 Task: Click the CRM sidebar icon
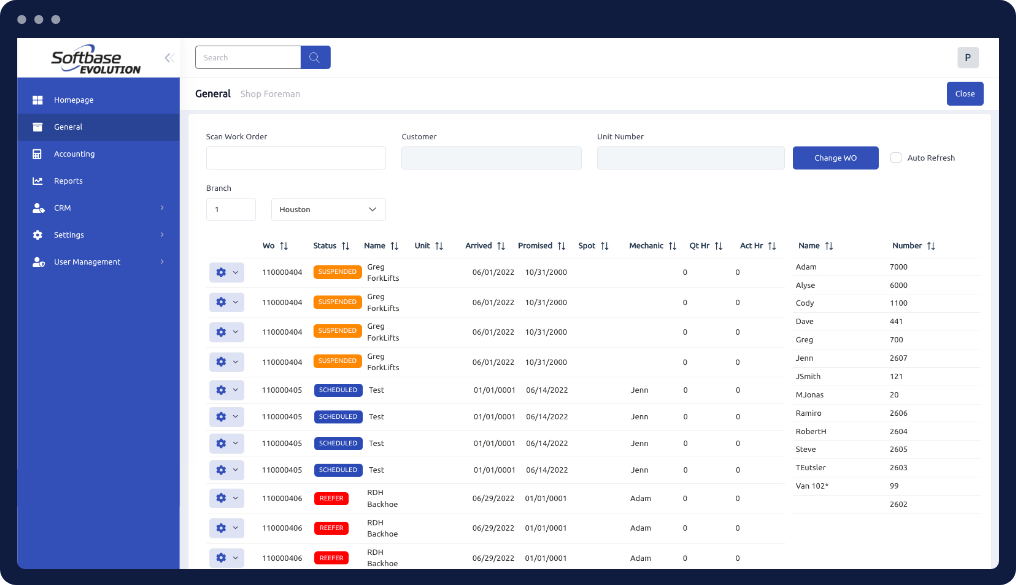click(38, 207)
